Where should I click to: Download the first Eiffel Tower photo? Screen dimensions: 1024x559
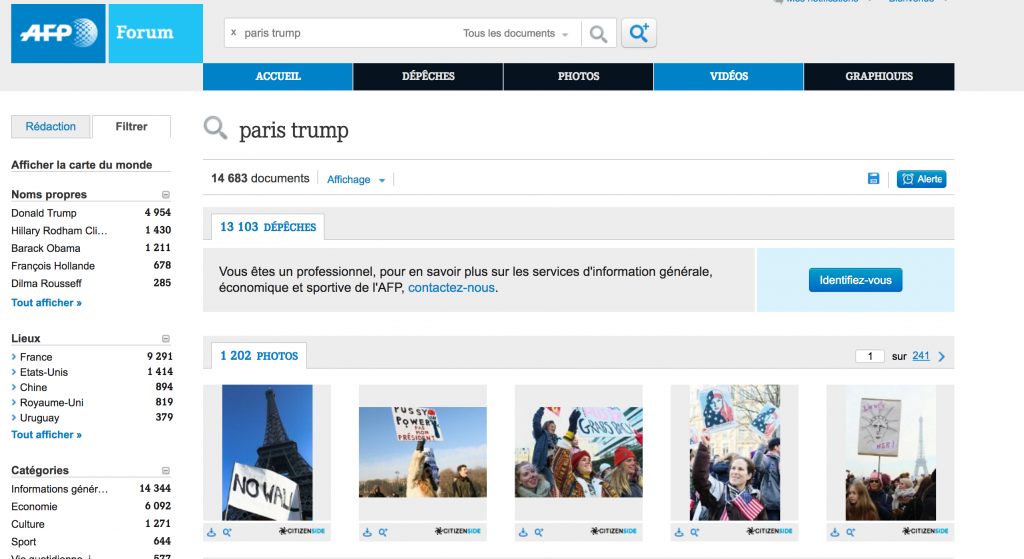pos(211,532)
